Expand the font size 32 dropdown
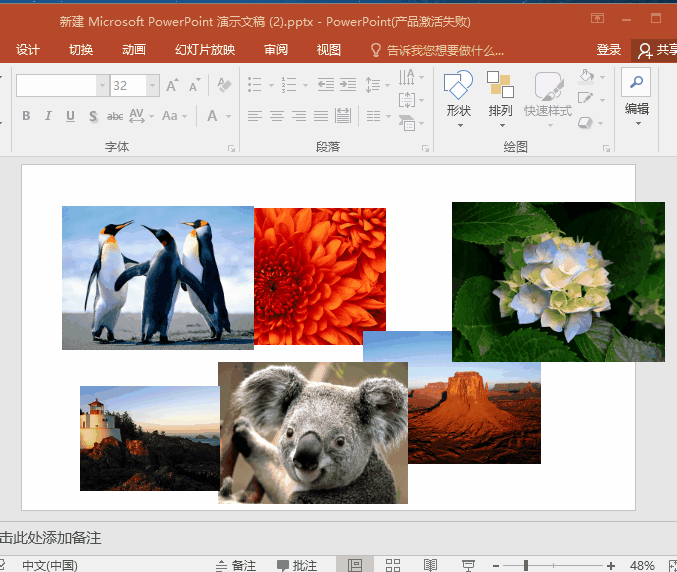This screenshot has height=572, width=677. (151, 86)
